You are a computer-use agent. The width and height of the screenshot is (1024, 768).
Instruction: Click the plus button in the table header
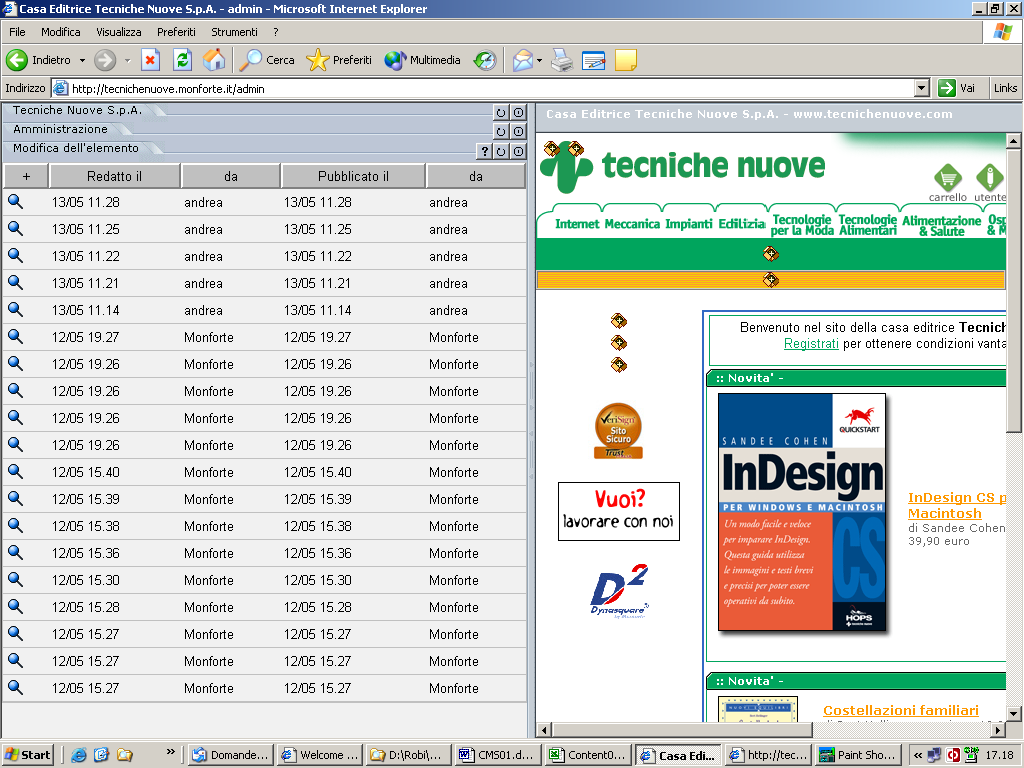(26, 176)
